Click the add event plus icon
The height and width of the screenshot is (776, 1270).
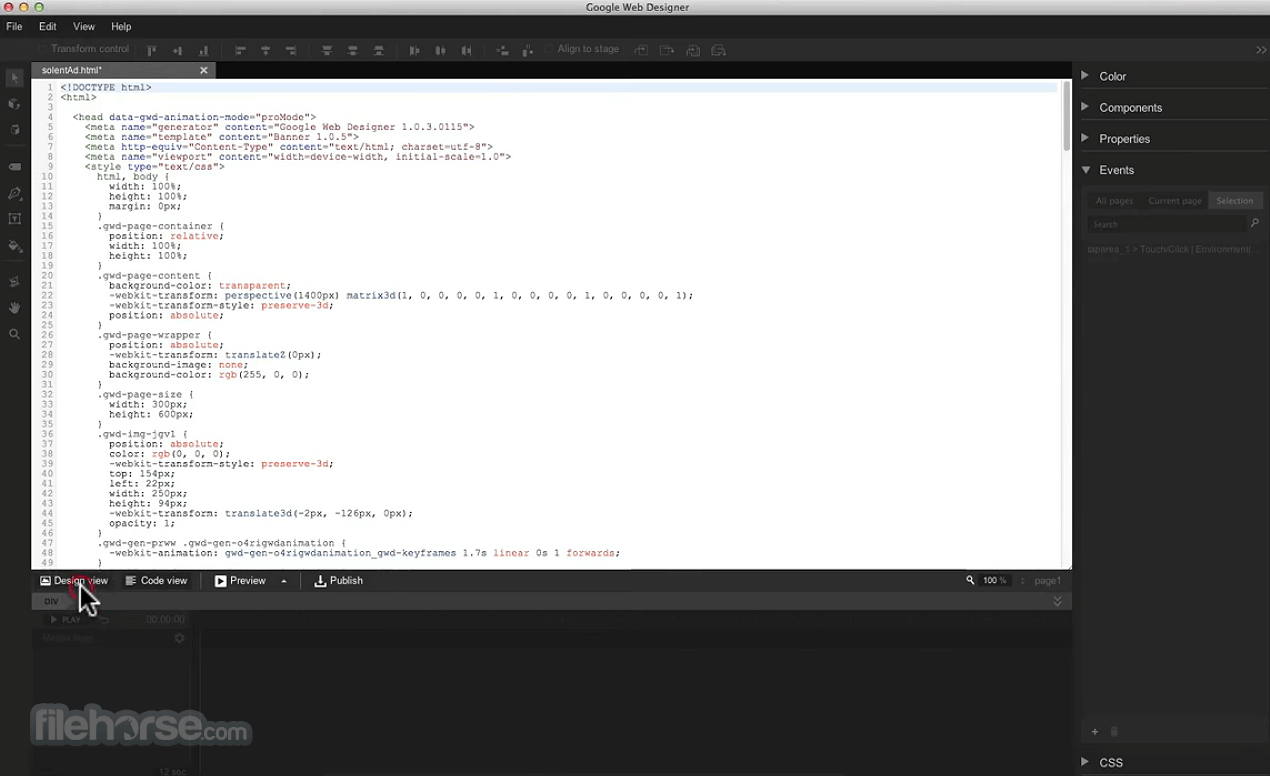point(1095,732)
